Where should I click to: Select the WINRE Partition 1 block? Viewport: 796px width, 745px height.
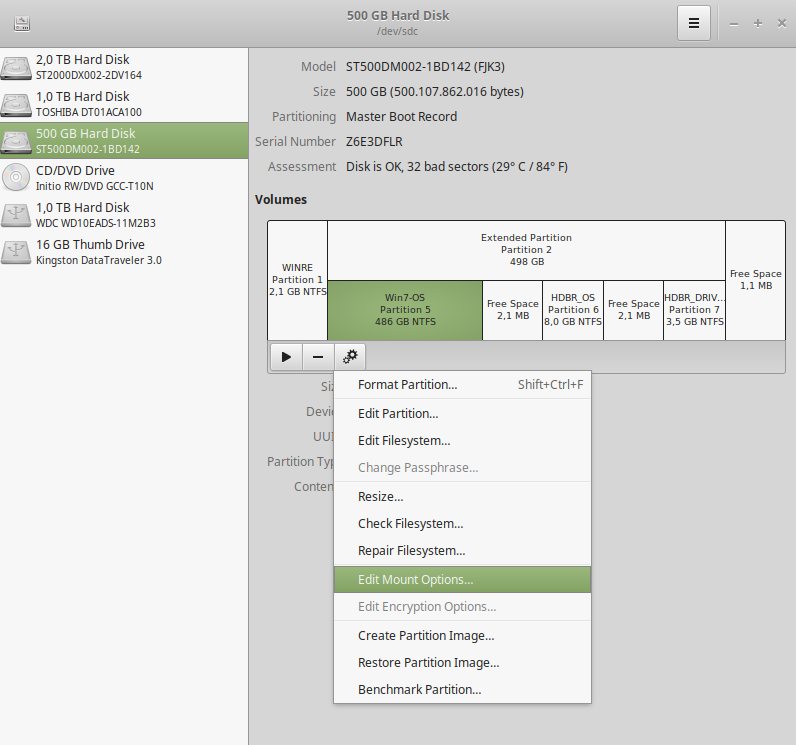[x=297, y=280]
